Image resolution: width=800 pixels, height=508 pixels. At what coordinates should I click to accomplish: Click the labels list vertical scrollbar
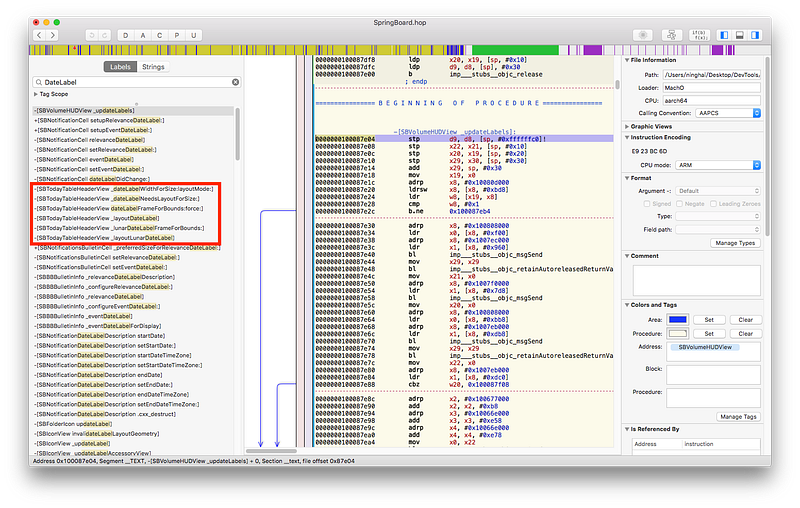237,134
